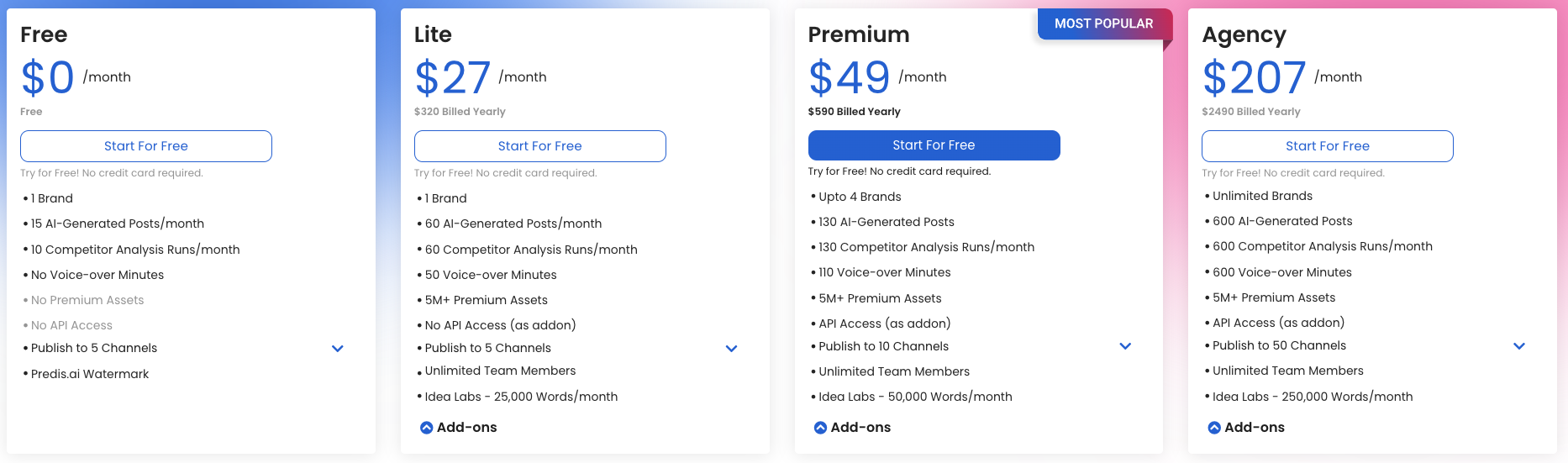The height and width of the screenshot is (463, 1568).
Task: Click Start For Free under Free plan
Action: pos(146,146)
